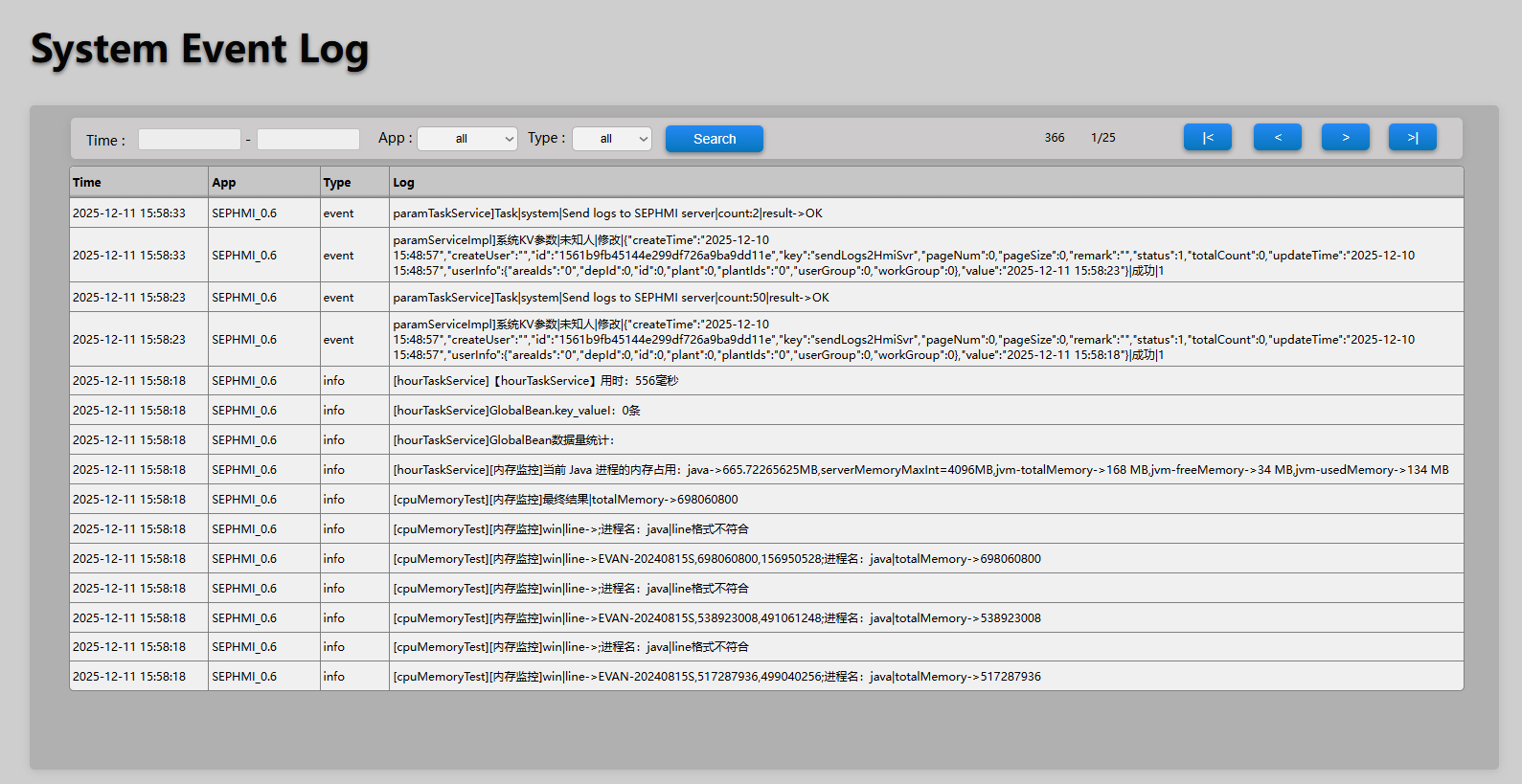Click the log row with serverMemoryMaxInt=4096MB
Screen dimensions: 1522x784
pos(920,470)
